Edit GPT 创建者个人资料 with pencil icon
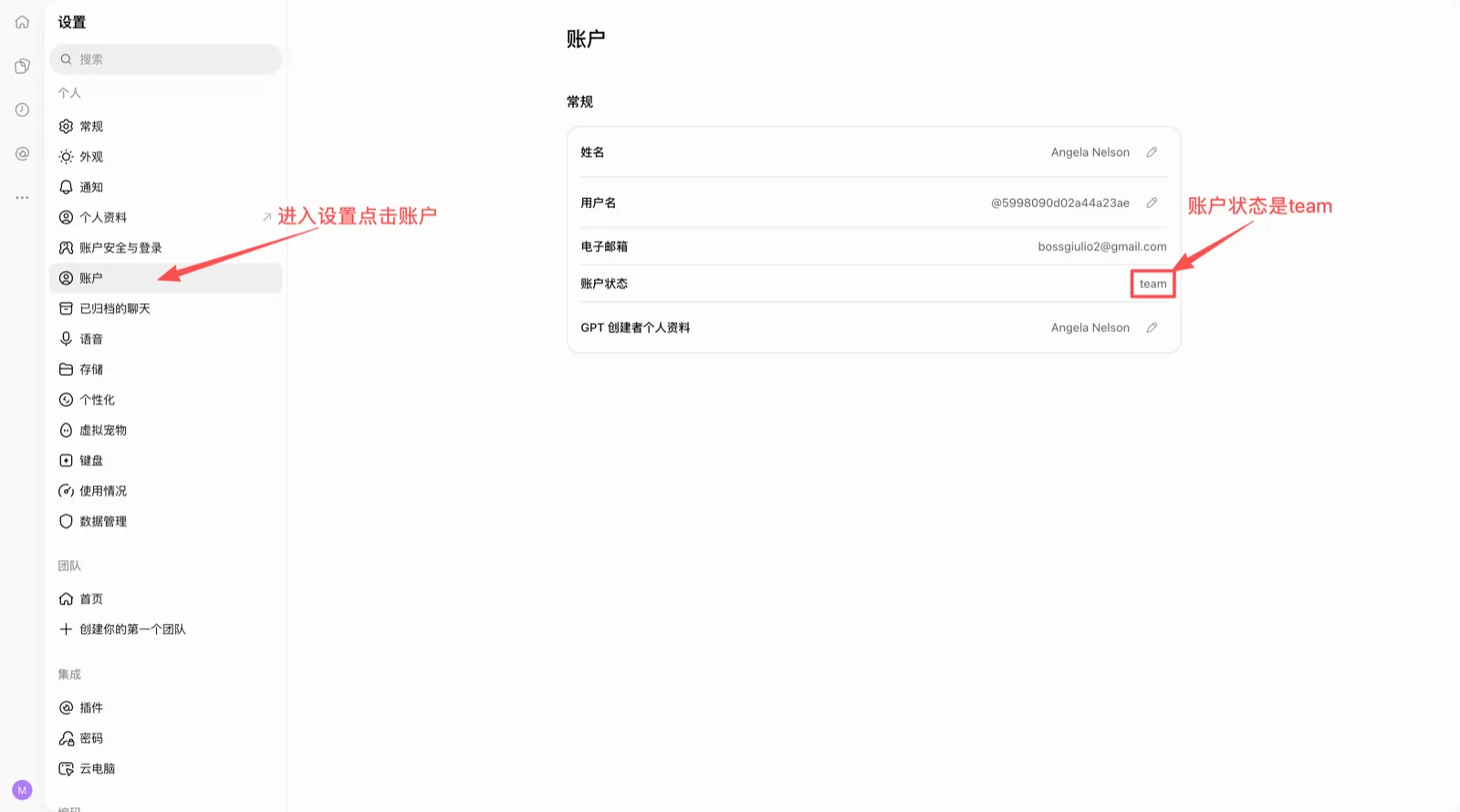 pyautogui.click(x=1152, y=328)
